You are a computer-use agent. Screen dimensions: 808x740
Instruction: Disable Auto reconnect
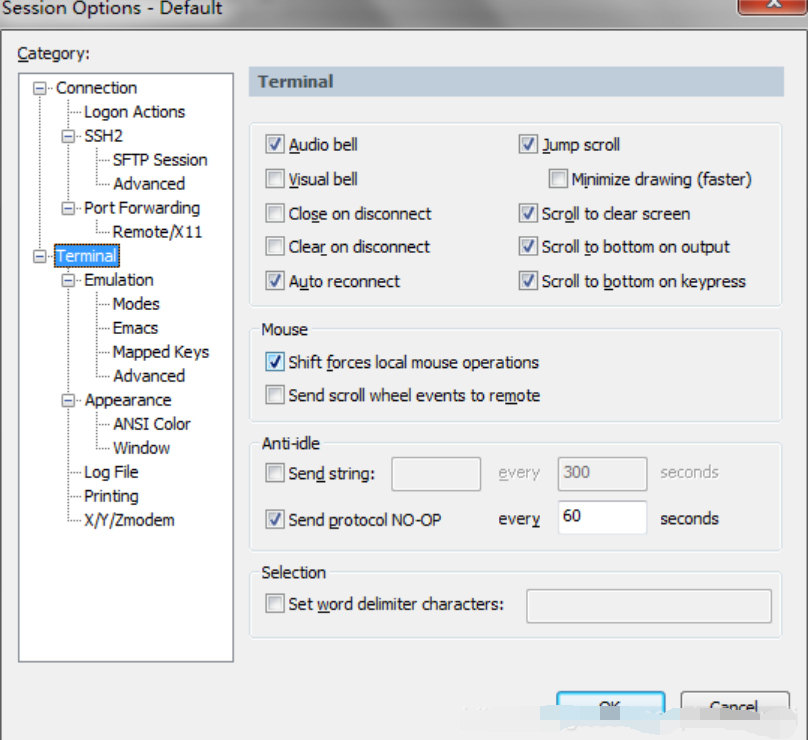(x=275, y=281)
